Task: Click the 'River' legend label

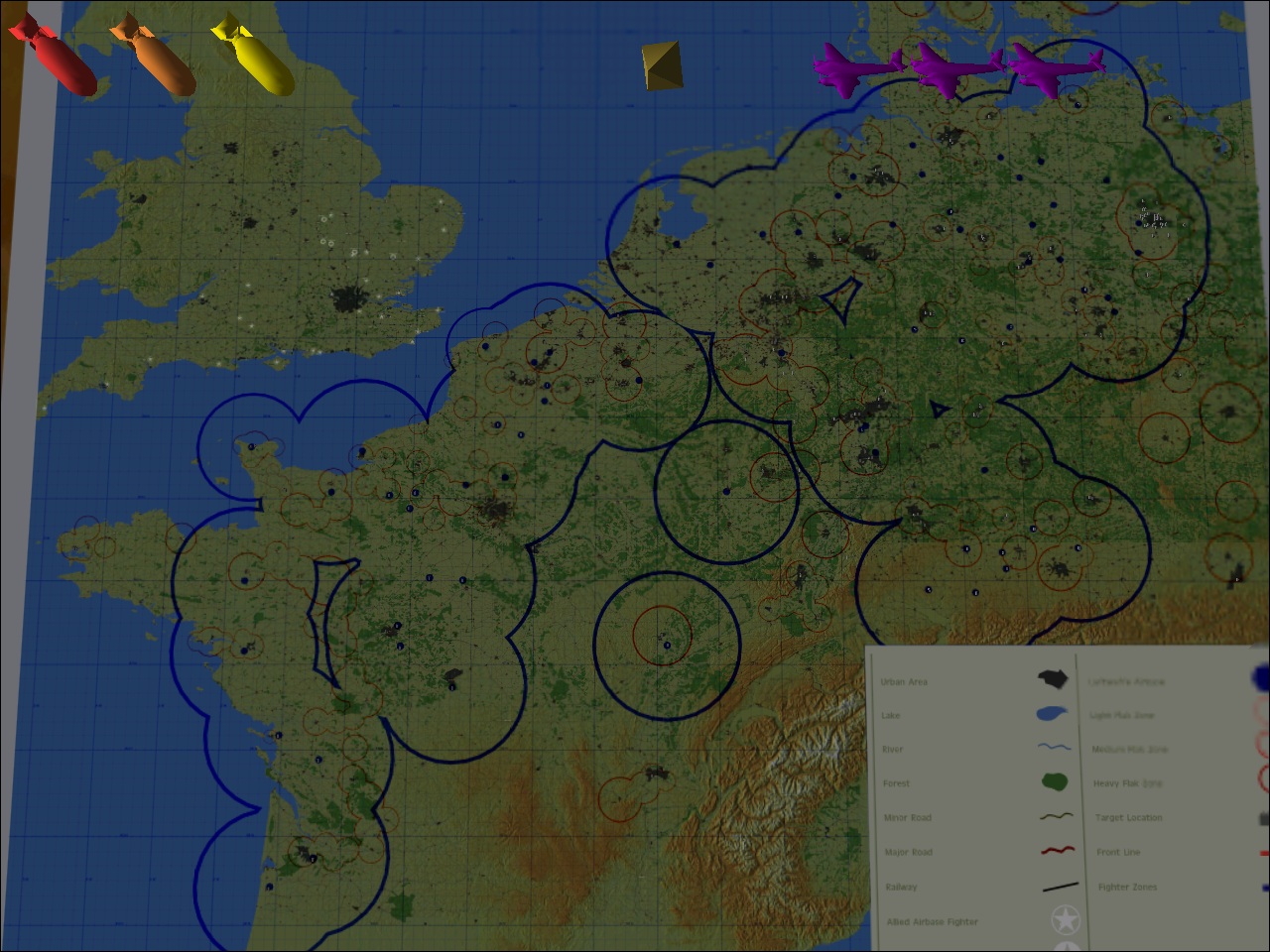Action: (x=893, y=750)
